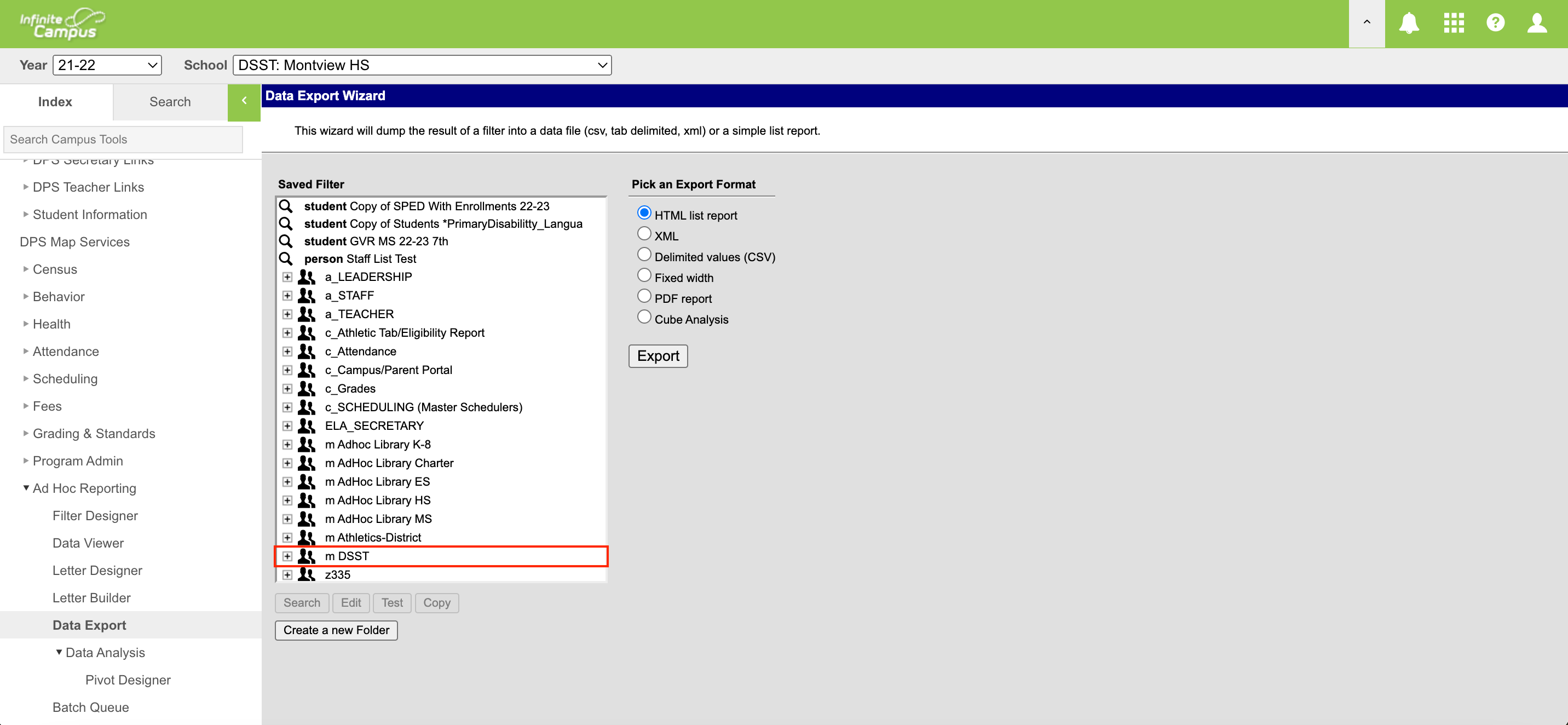Click the group icon beside c_Grades
Screen dimensions: 1568x725
point(307,388)
